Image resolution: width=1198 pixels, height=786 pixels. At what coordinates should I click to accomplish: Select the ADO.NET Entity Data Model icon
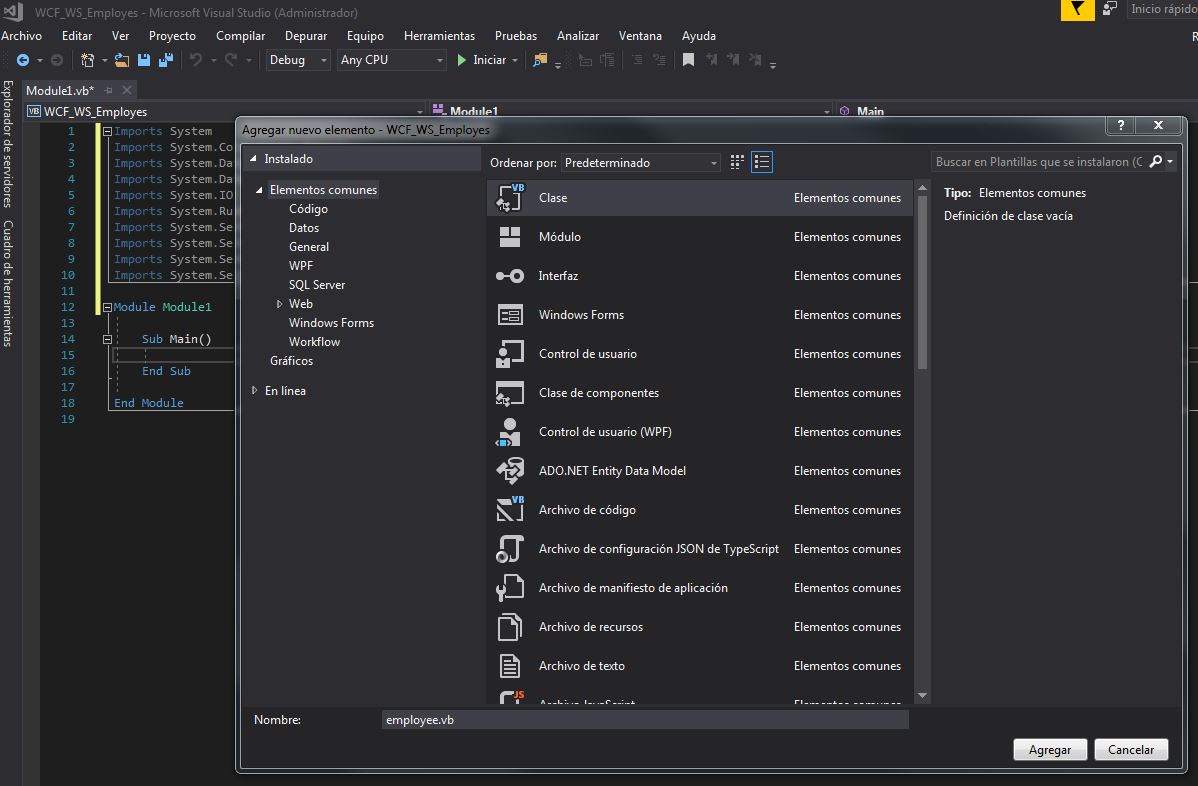click(x=510, y=471)
